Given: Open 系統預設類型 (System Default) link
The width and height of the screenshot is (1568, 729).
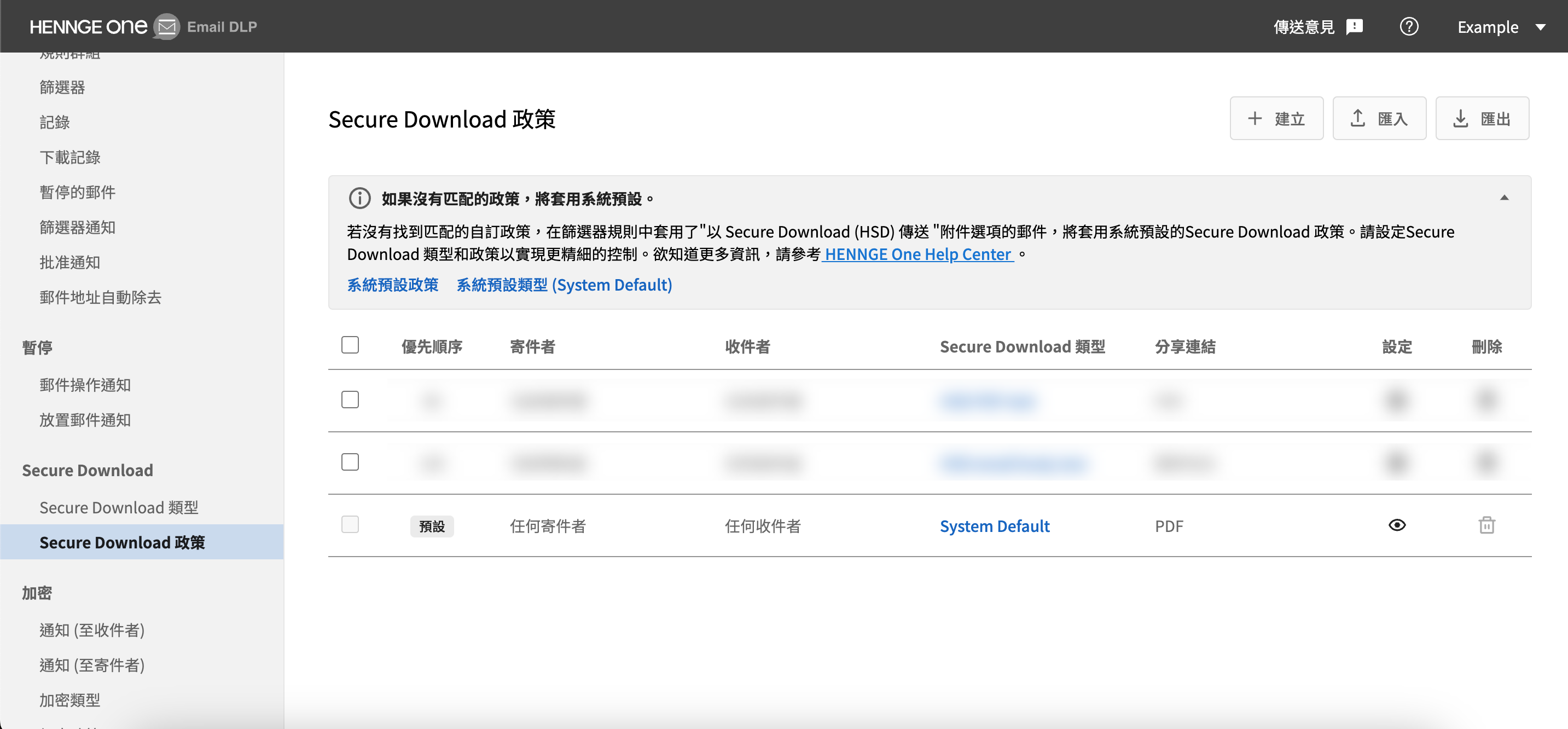Looking at the screenshot, I should pos(564,285).
